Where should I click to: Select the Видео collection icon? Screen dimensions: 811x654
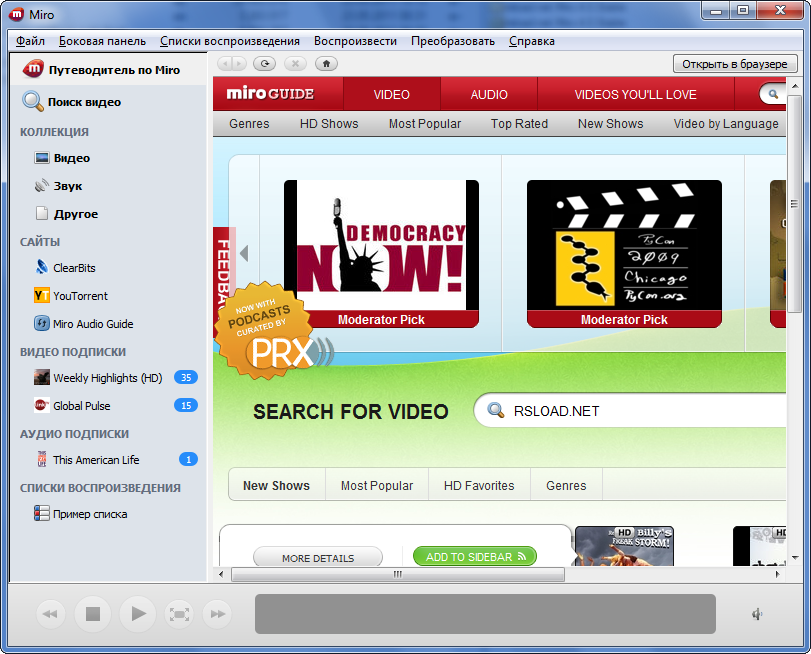42,158
